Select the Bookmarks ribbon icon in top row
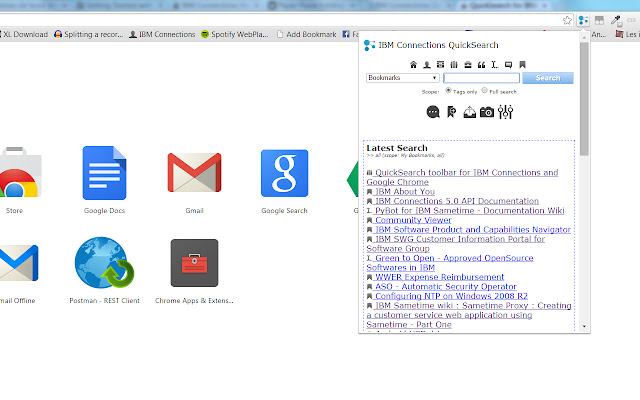 coord(522,64)
